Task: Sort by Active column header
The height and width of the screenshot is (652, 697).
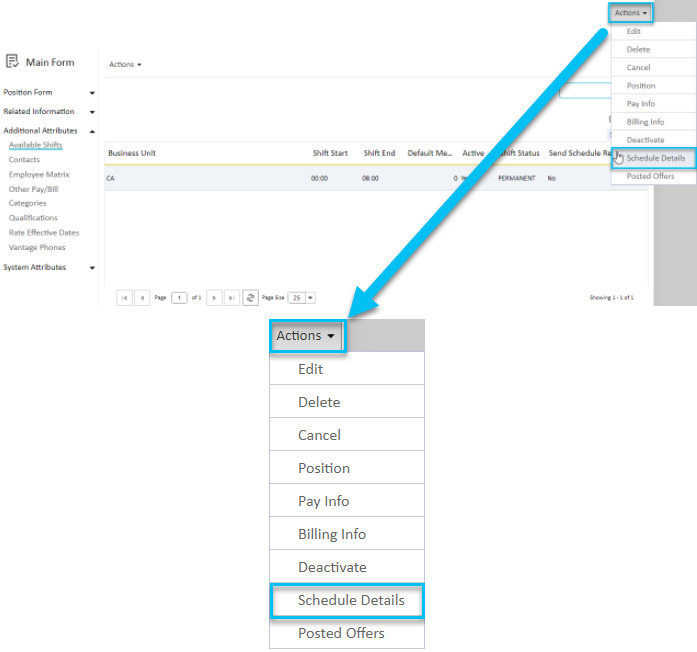Action: click(x=473, y=153)
